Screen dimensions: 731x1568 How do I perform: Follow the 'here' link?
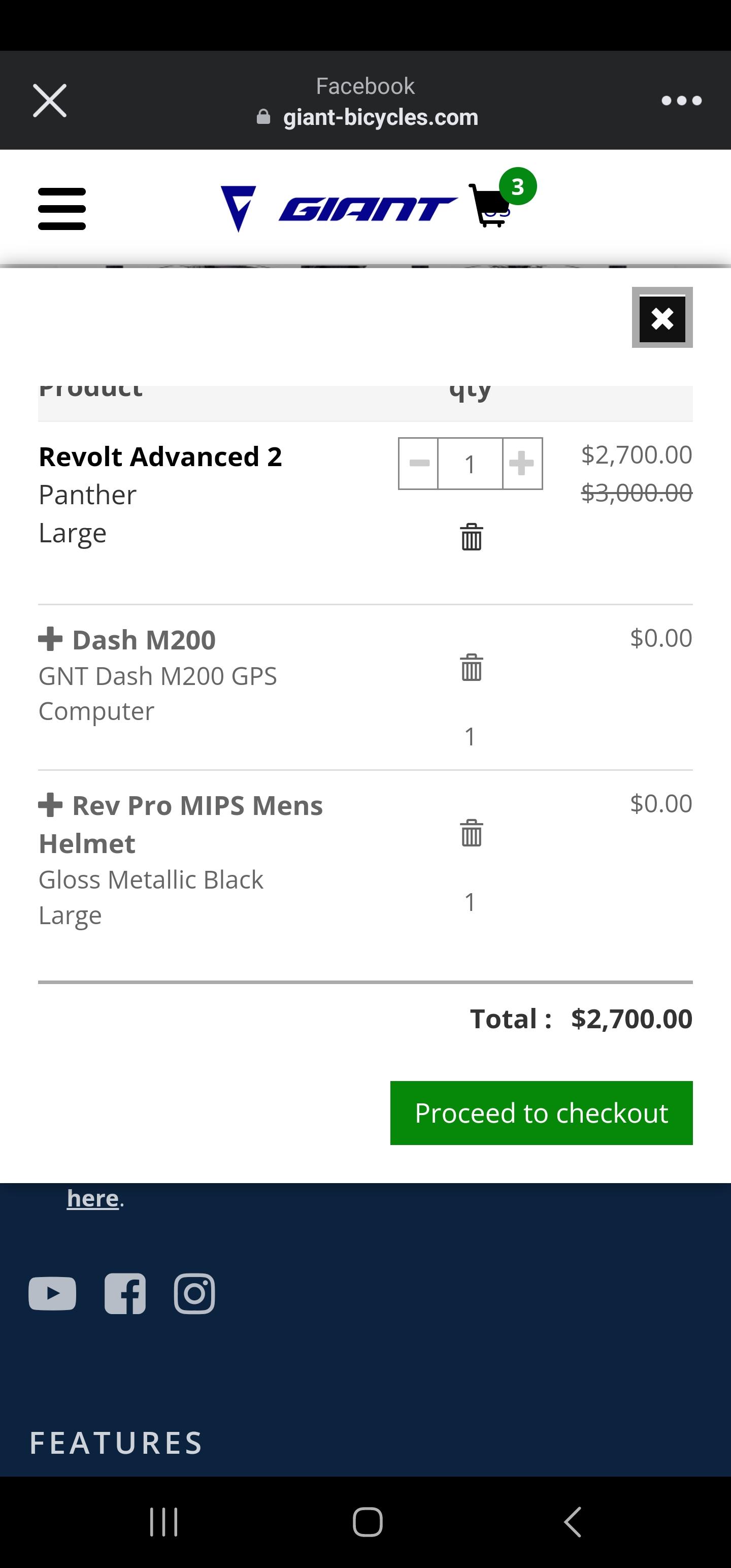[x=92, y=1197]
